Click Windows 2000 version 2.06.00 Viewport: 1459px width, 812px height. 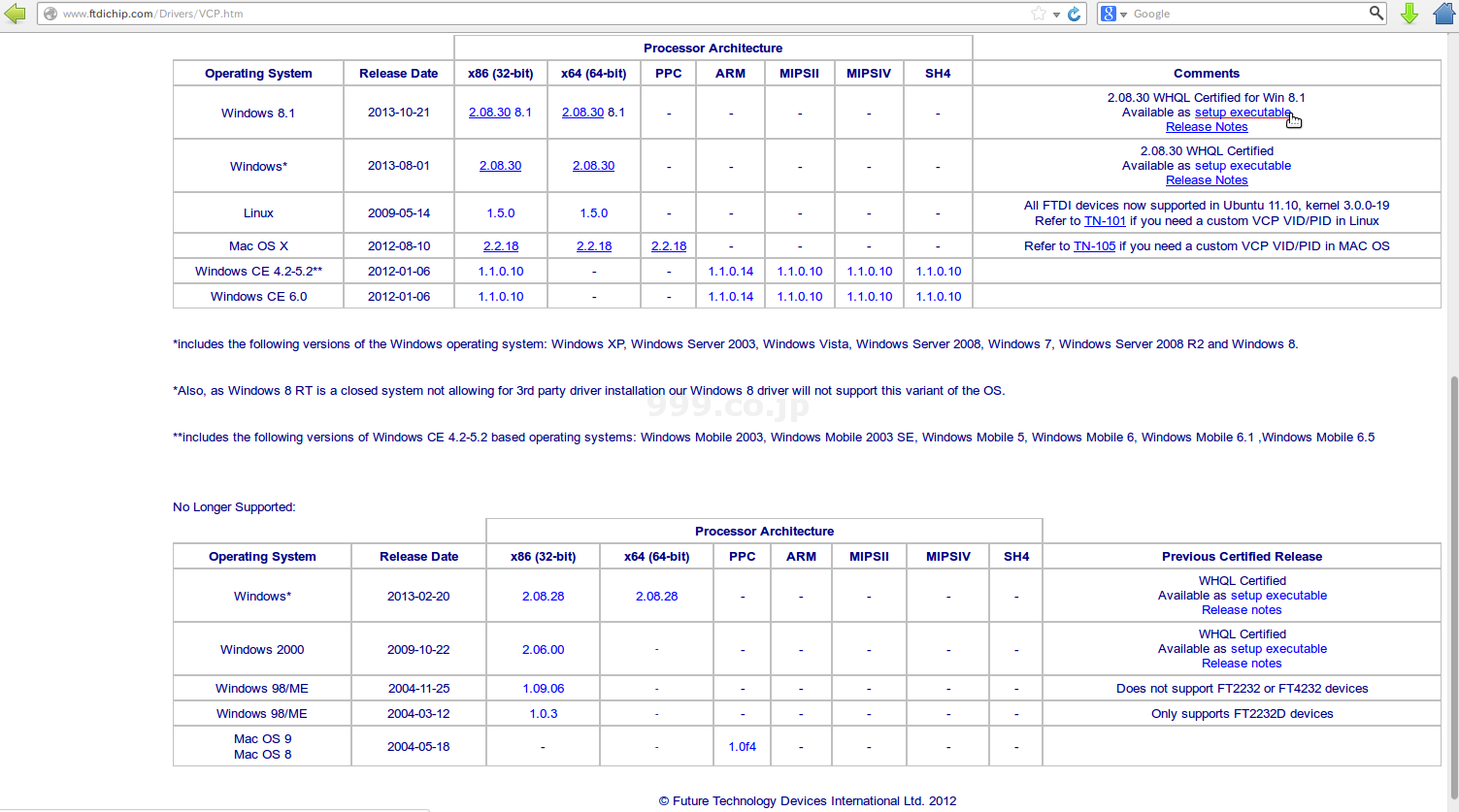coord(544,650)
